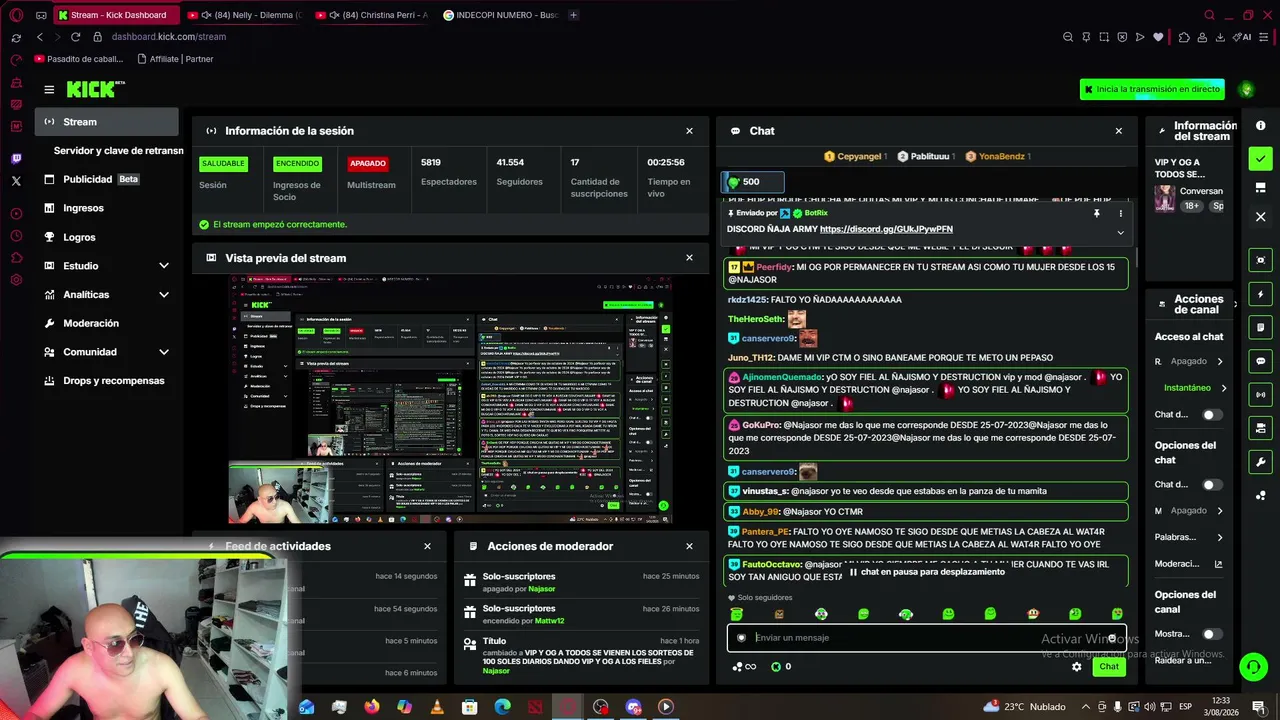Viewport: 1280px width, 720px height.
Task: Select Stream in the sidebar menu
Action: [106, 122]
